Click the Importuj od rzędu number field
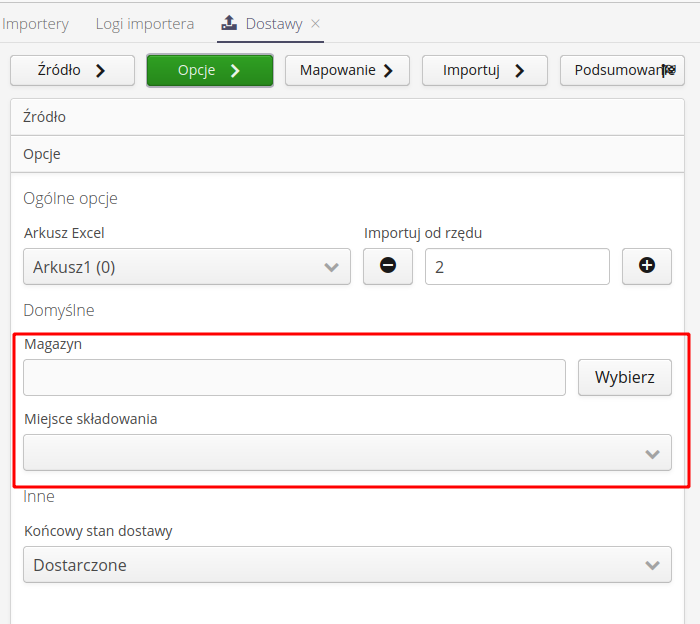The width and height of the screenshot is (700, 624). pos(516,267)
